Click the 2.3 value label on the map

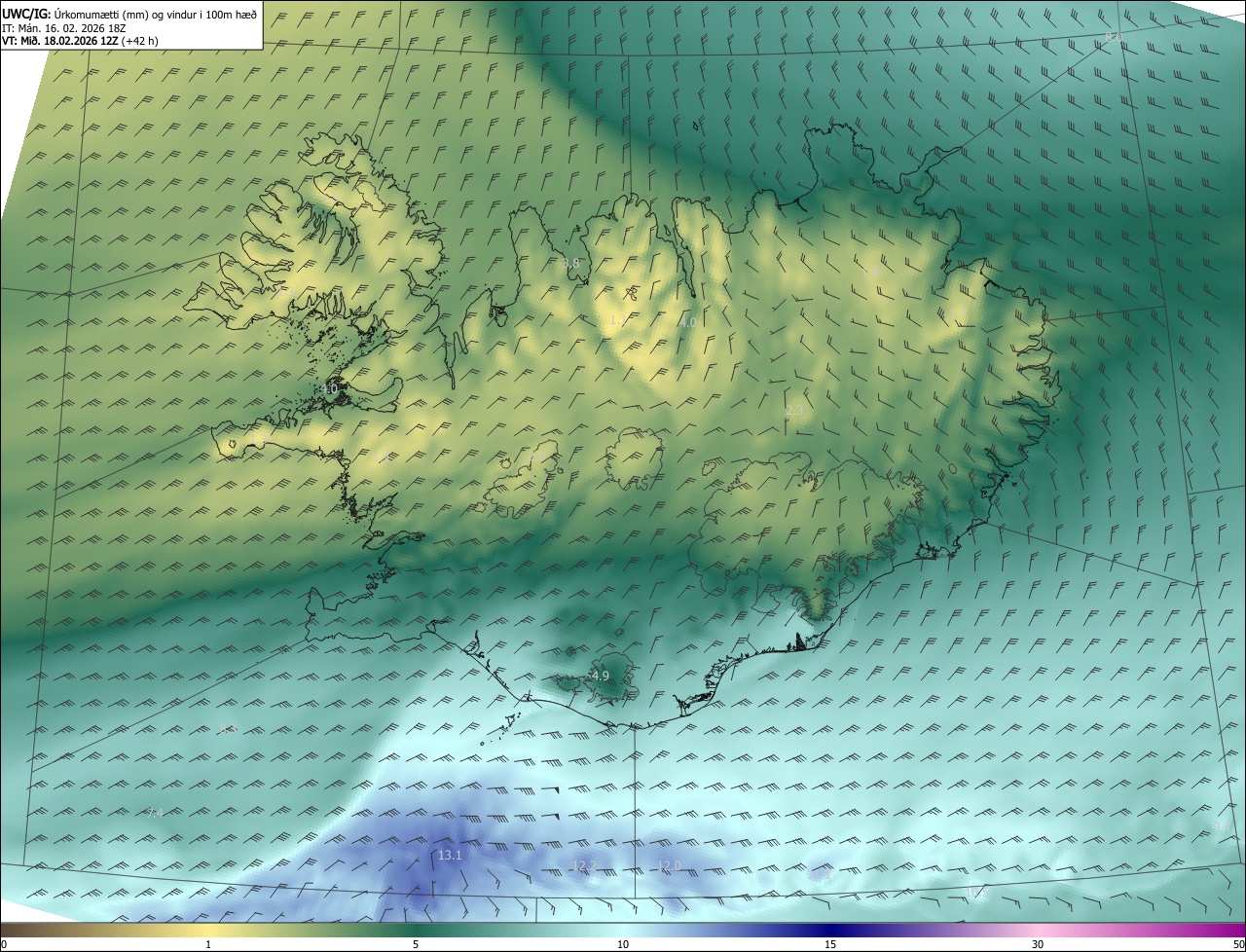pos(794,410)
